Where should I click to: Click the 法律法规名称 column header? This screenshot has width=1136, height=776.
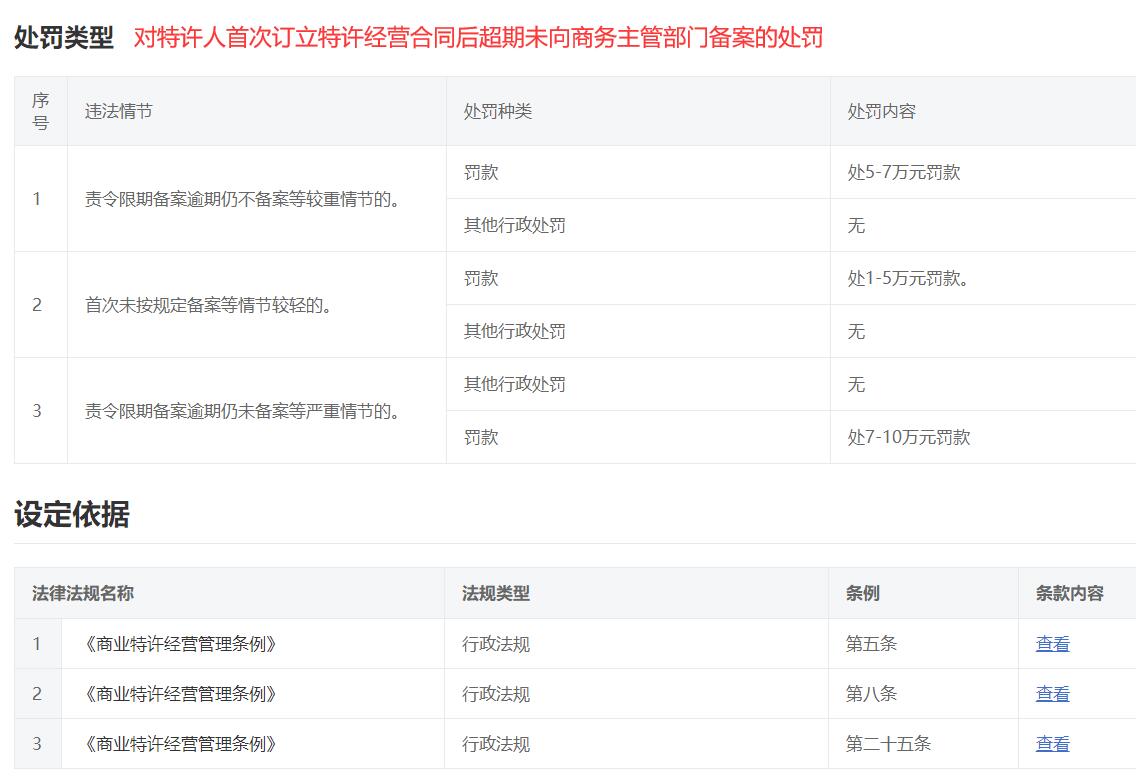point(83,593)
